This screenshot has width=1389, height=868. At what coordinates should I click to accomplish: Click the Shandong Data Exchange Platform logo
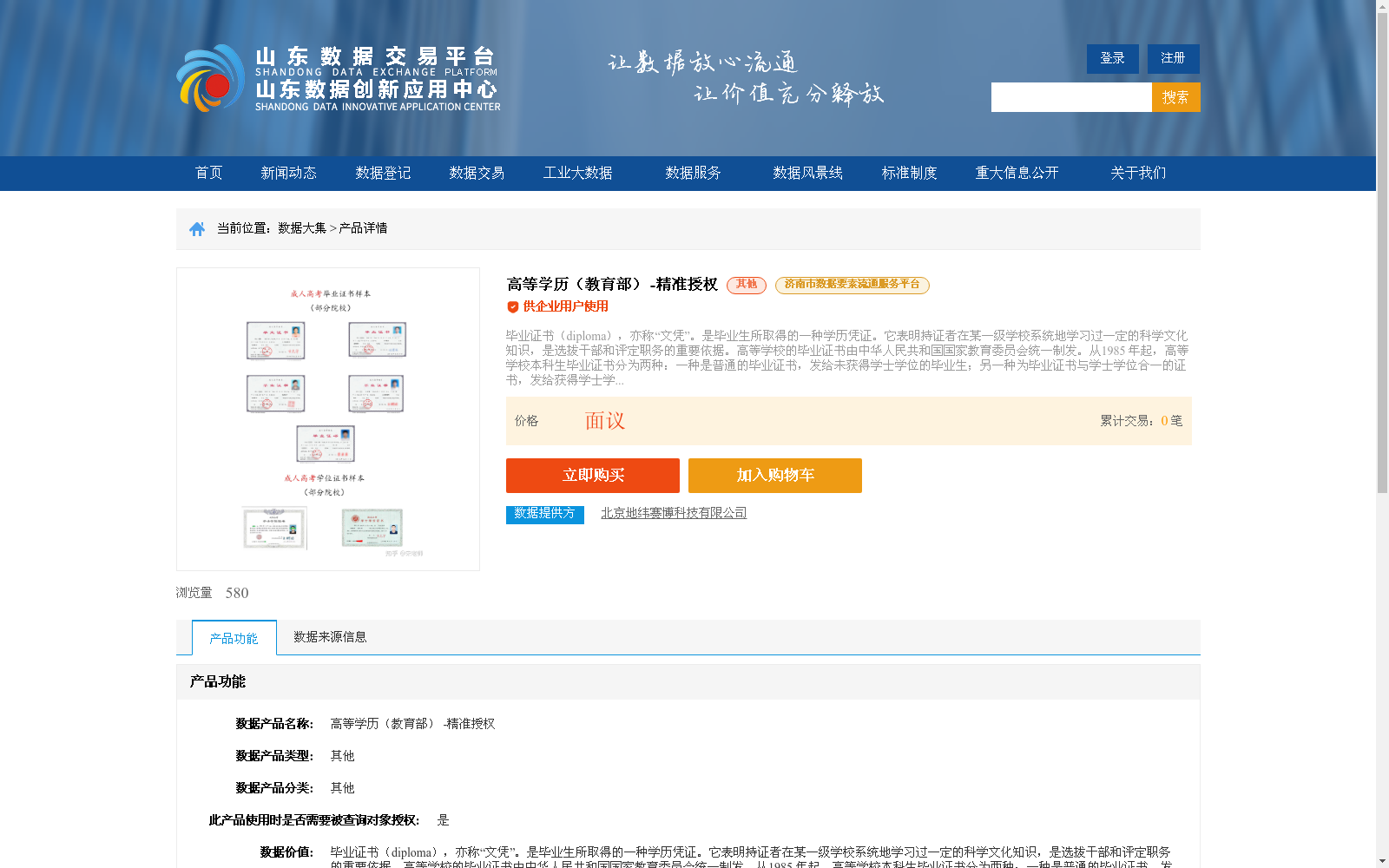click(339, 78)
